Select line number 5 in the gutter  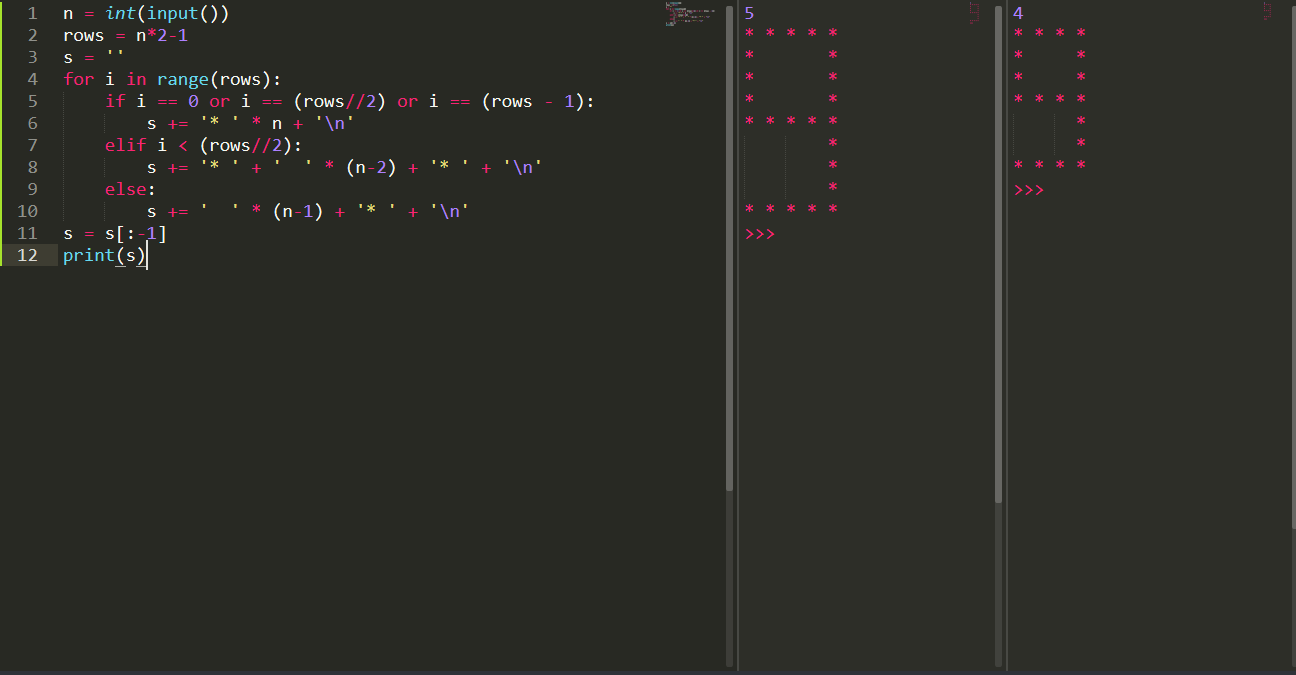coord(33,101)
